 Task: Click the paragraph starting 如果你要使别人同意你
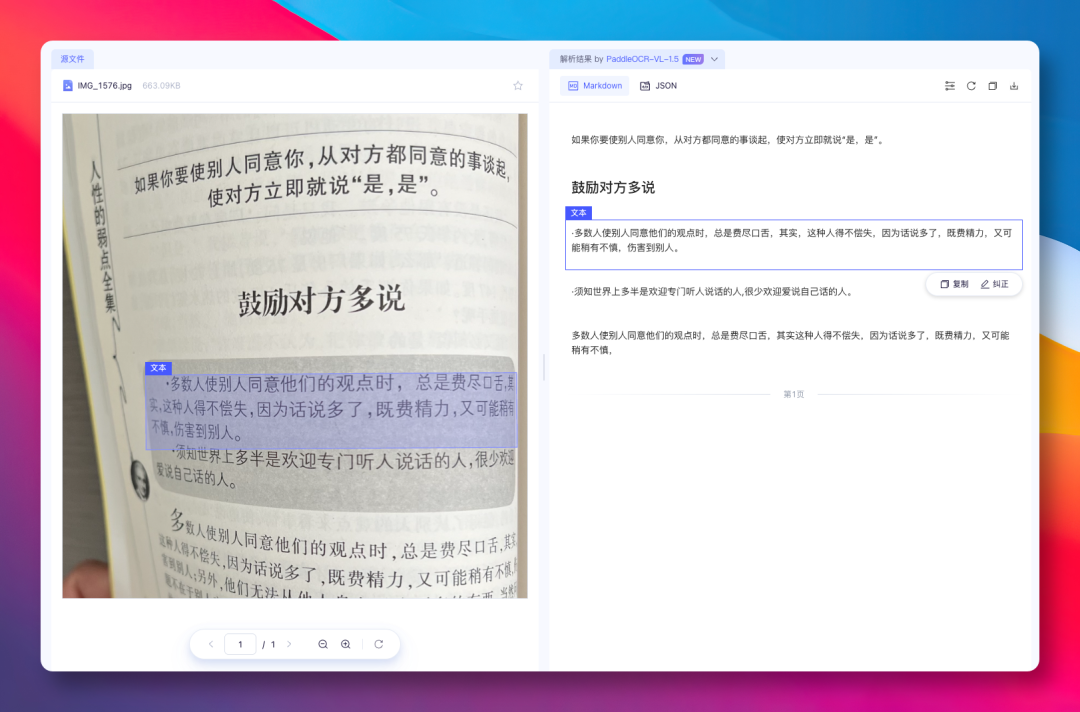[727, 140]
